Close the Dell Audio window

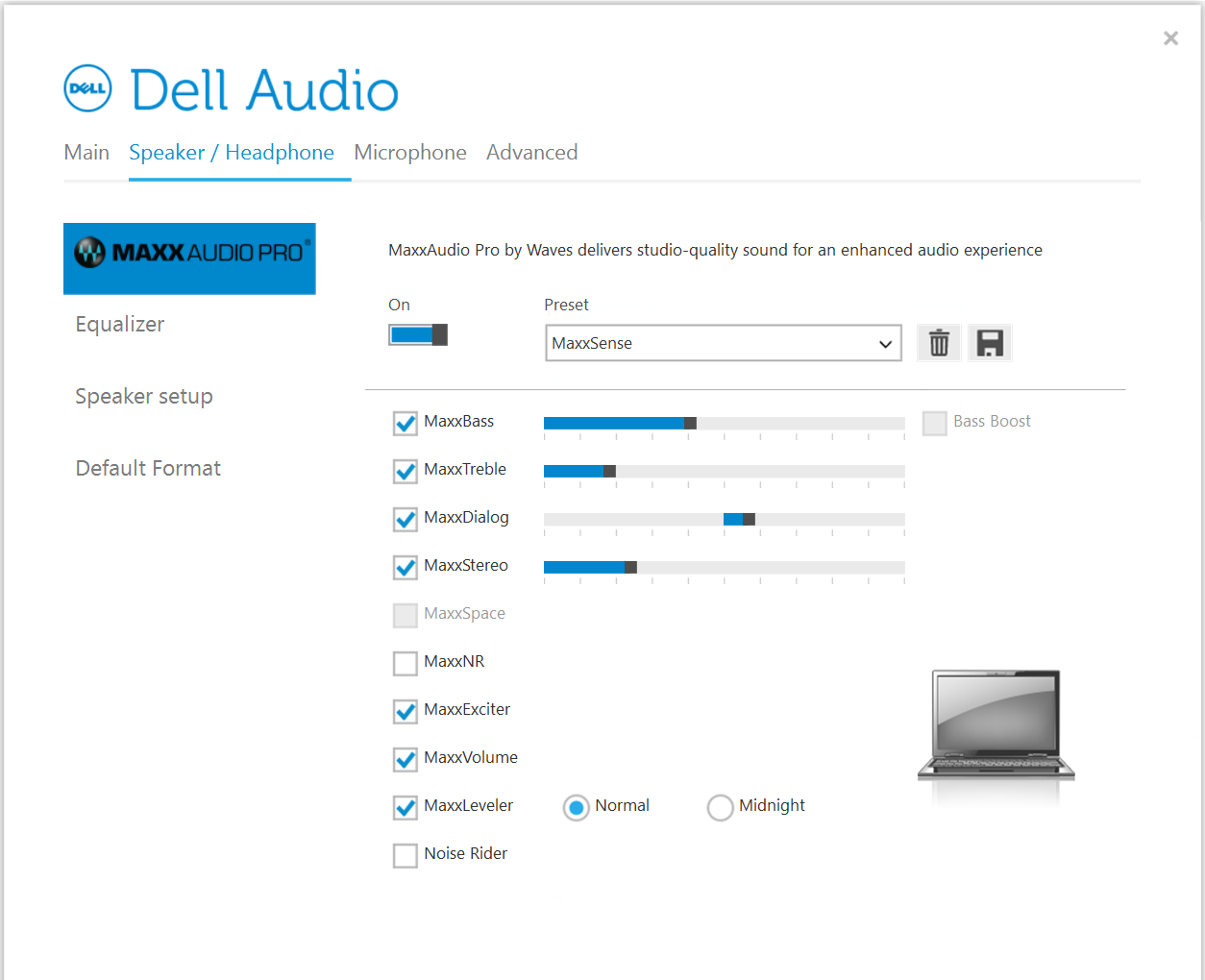coord(1170,38)
